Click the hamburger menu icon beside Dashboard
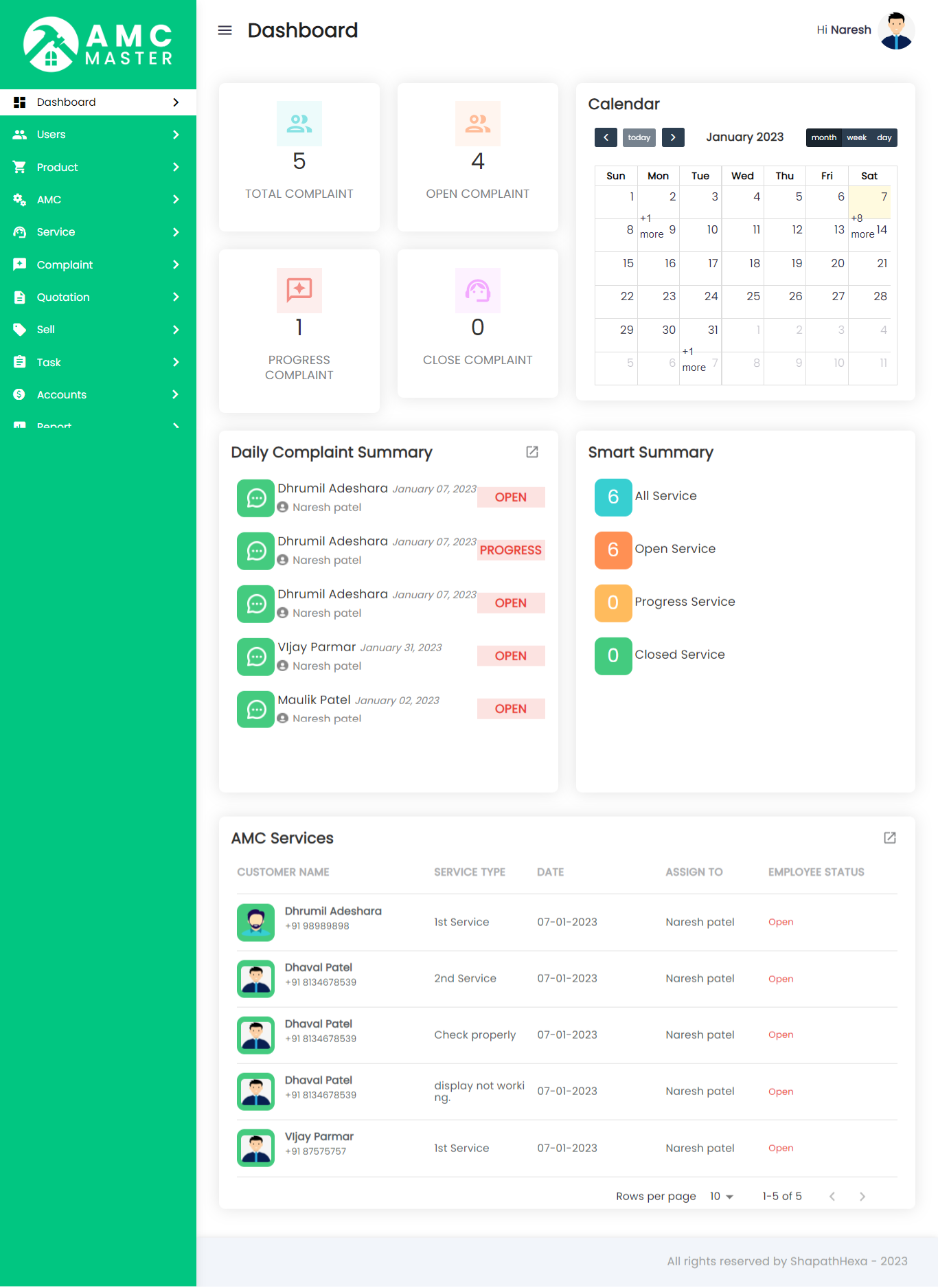938x1288 pixels. pyautogui.click(x=225, y=30)
